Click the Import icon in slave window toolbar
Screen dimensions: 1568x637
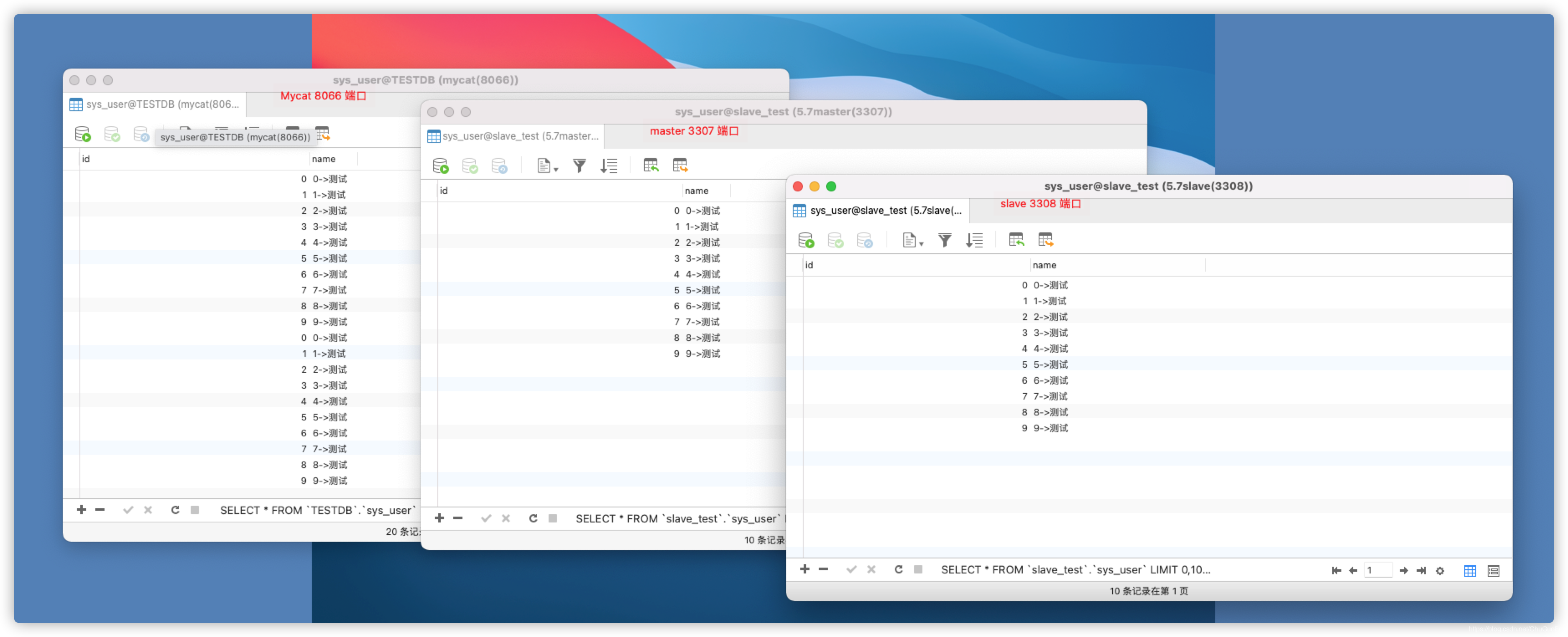tap(1016, 240)
